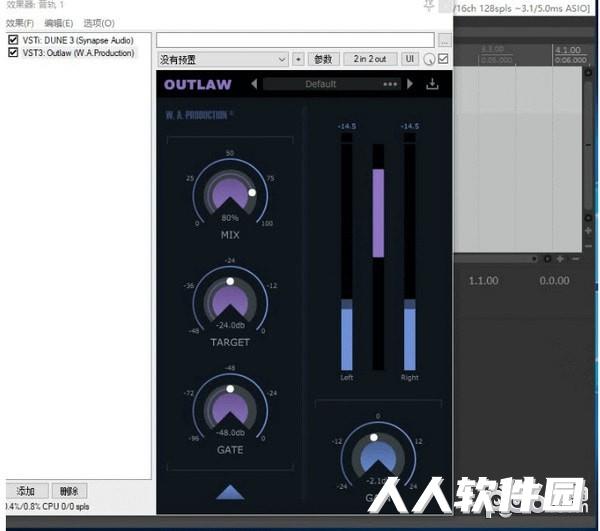Click the 1.1.00 position readout in REAPER
600x531 pixels.
(x=483, y=281)
